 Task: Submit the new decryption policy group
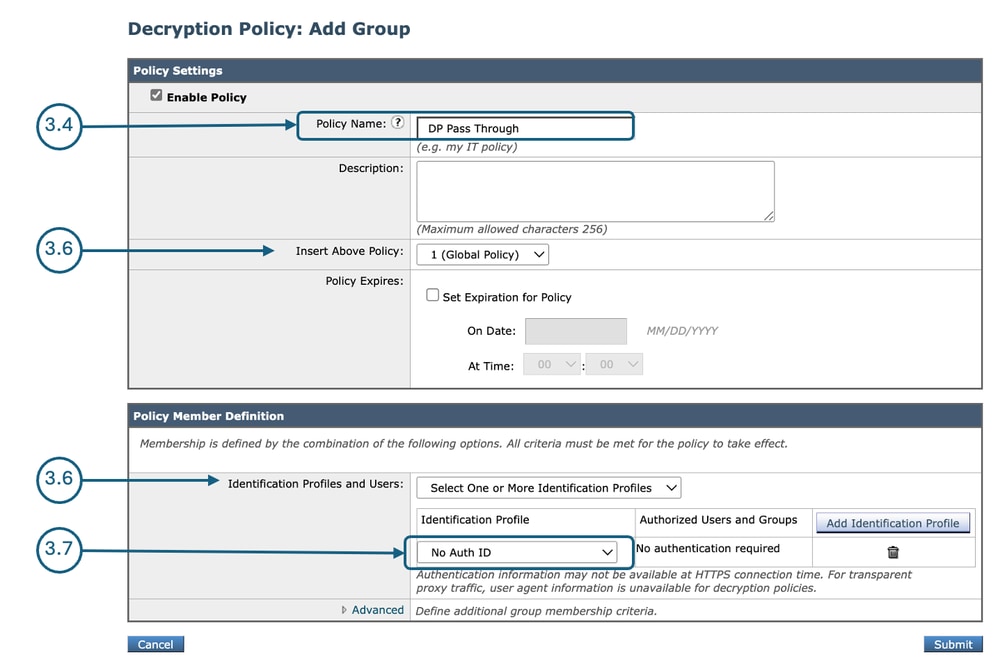951,644
